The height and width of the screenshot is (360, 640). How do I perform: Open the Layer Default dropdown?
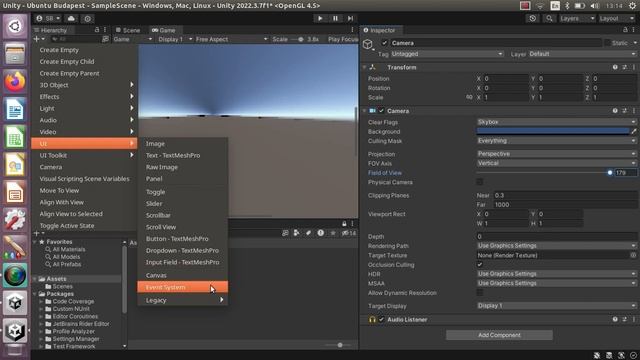click(x=582, y=54)
